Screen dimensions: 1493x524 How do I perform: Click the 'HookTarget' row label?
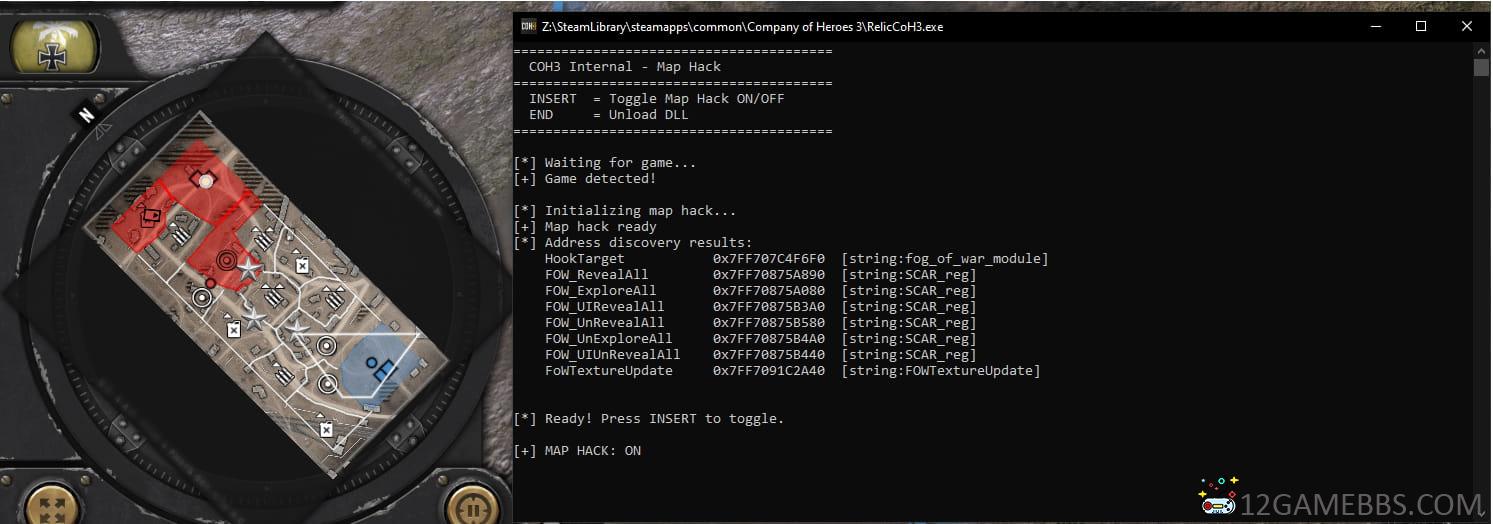click(x=585, y=259)
